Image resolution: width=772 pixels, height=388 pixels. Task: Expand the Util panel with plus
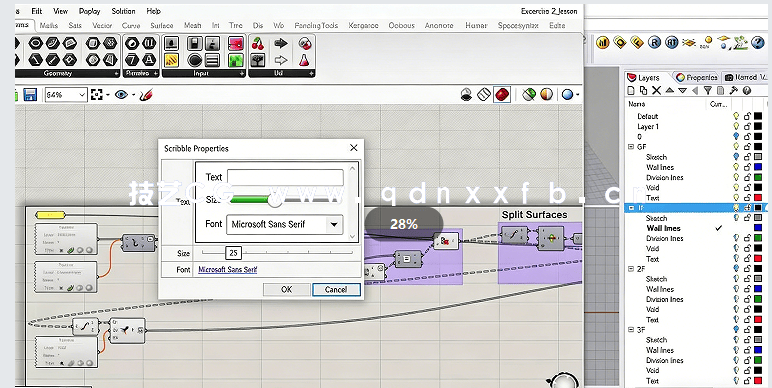click(x=312, y=73)
